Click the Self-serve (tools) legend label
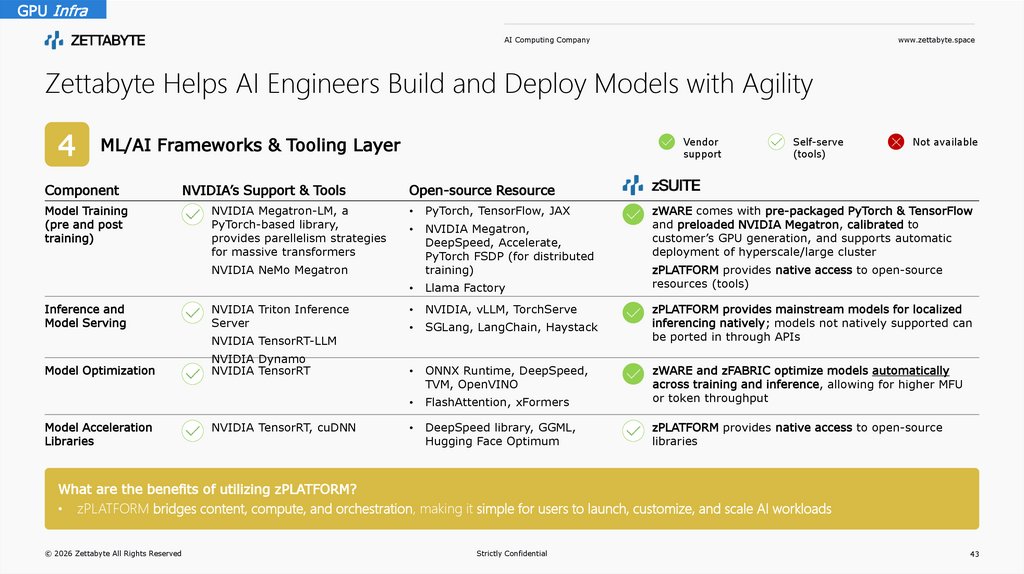The width and height of the screenshot is (1024, 574). pyautogui.click(x=818, y=148)
